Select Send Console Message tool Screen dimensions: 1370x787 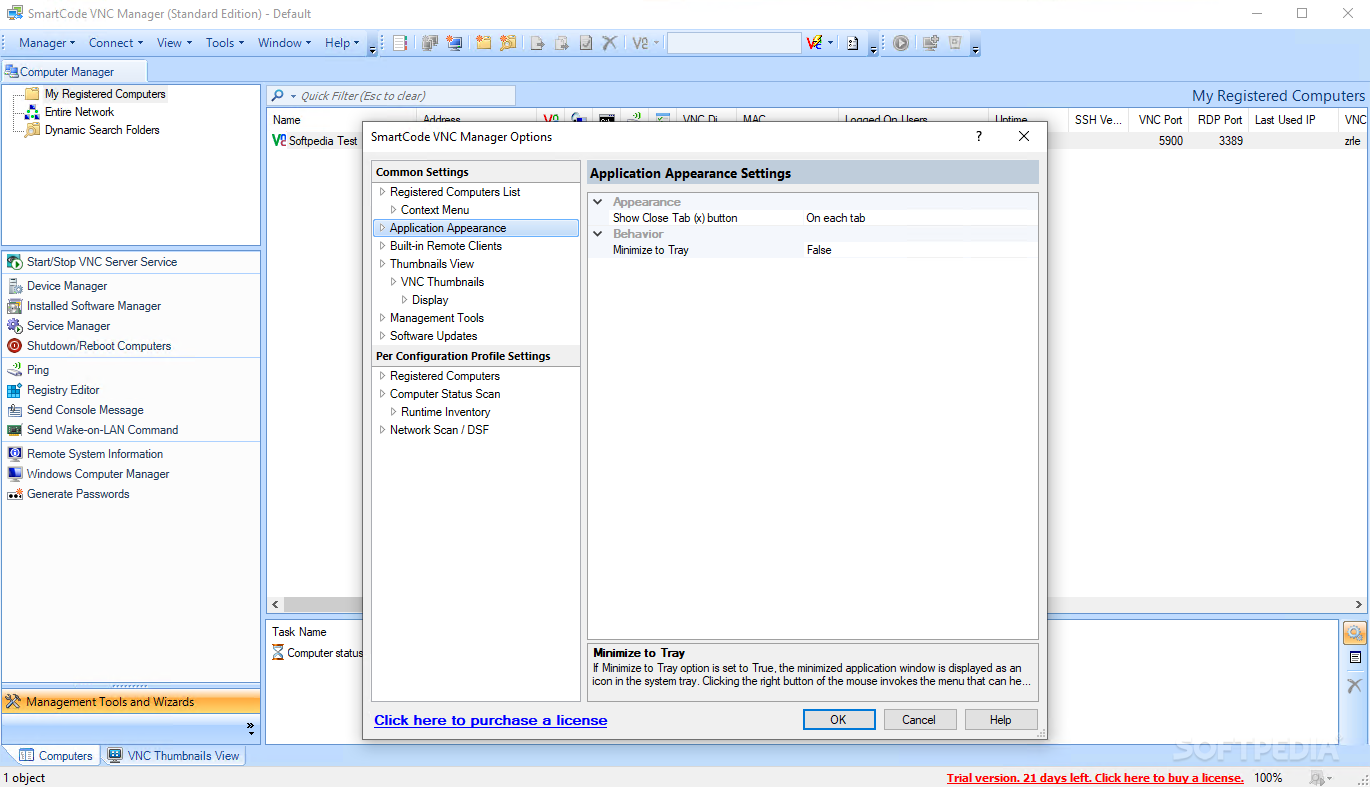pyautogui.click(x=85, y=410)
